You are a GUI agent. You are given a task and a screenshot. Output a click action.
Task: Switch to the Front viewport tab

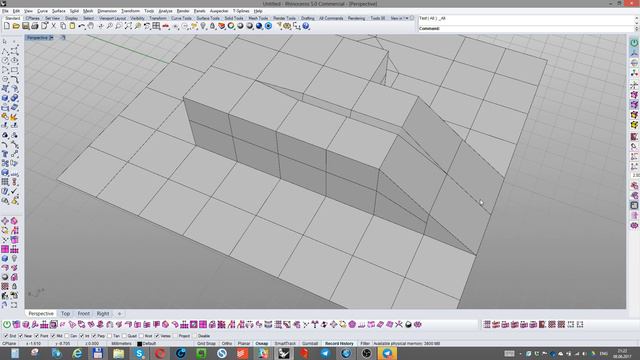pyautogui.click(x=84, y=313)
